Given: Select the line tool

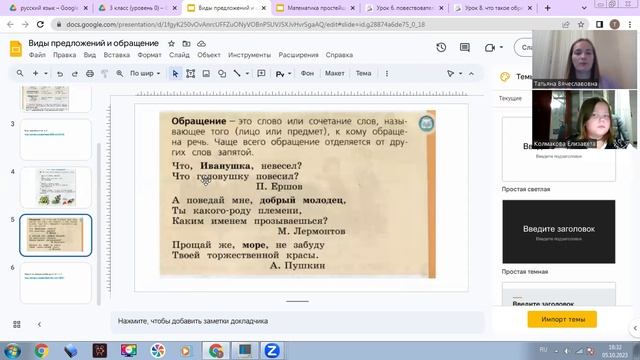Looking at the screenshot, I should (x=237, y=73).
